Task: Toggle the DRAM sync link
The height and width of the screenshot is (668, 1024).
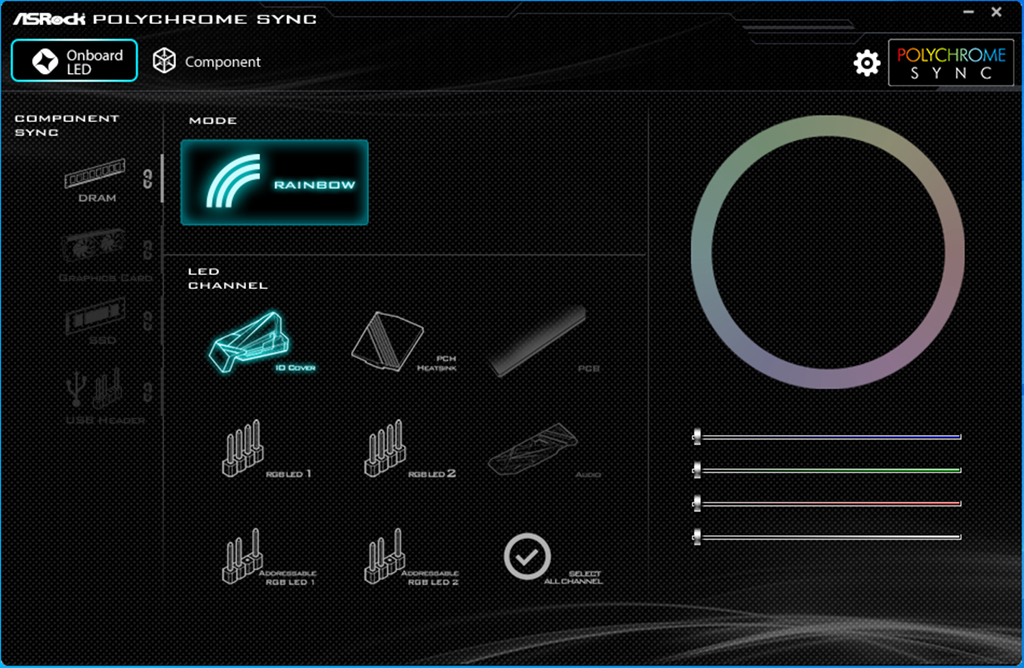Action: (x=148, y=178)
